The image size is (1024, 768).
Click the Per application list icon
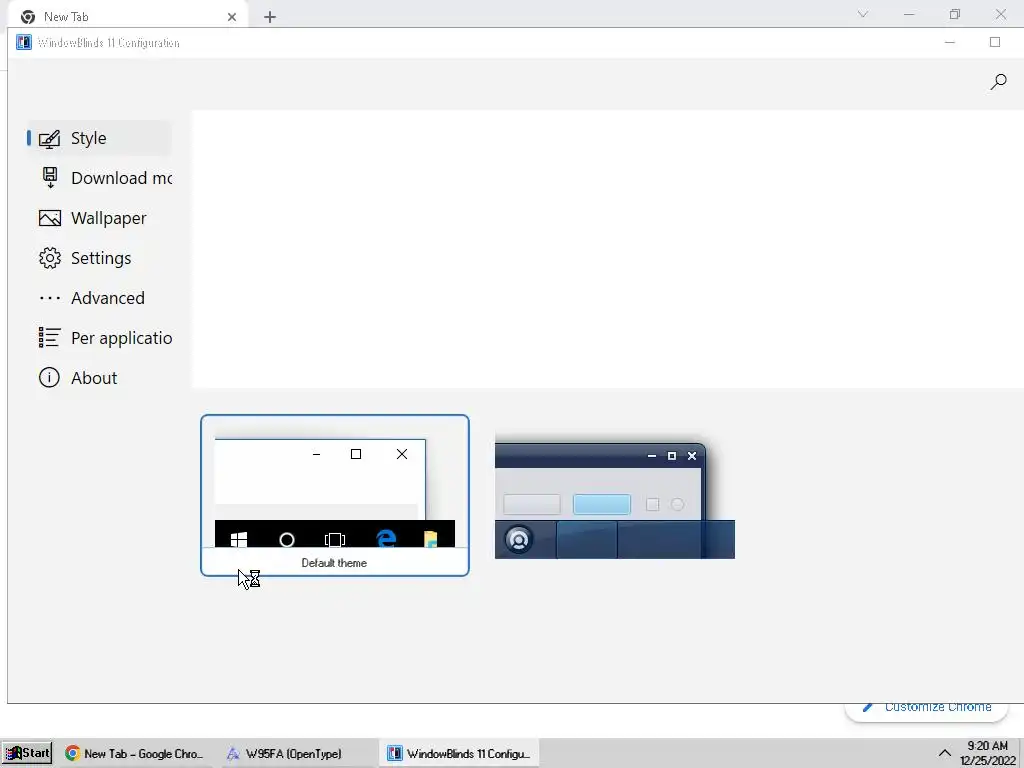[50, 338]
